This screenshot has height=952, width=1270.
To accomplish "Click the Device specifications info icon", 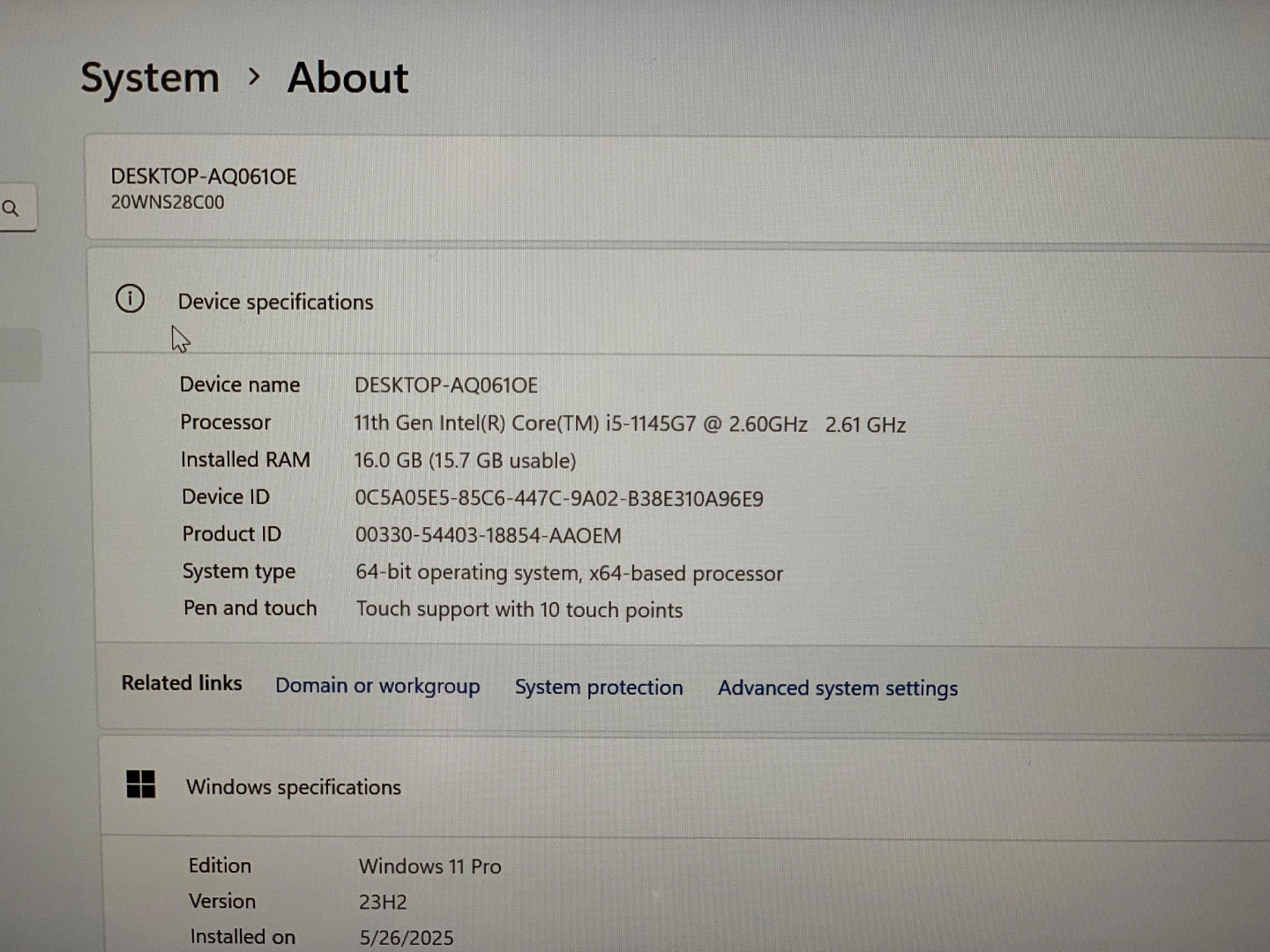I will (x=131, y=299).
